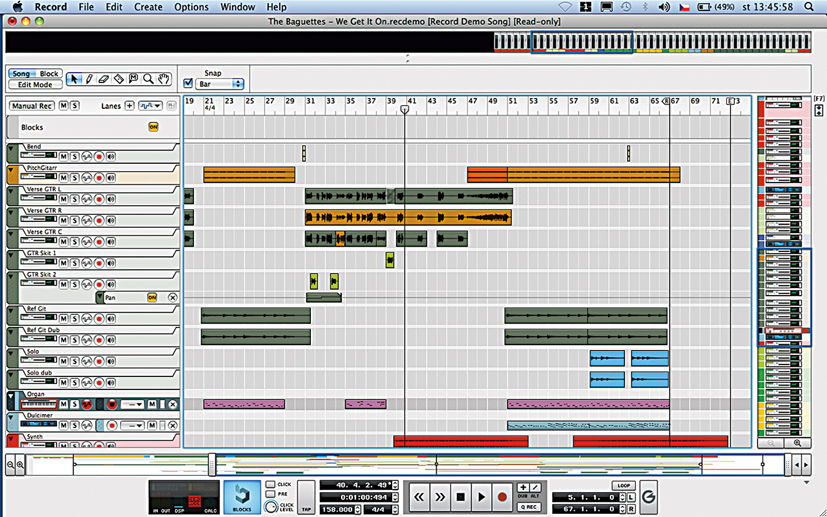Mute all tracks with the global M button
This screenshot has width=827, height=517.
(x=63, y=106)
